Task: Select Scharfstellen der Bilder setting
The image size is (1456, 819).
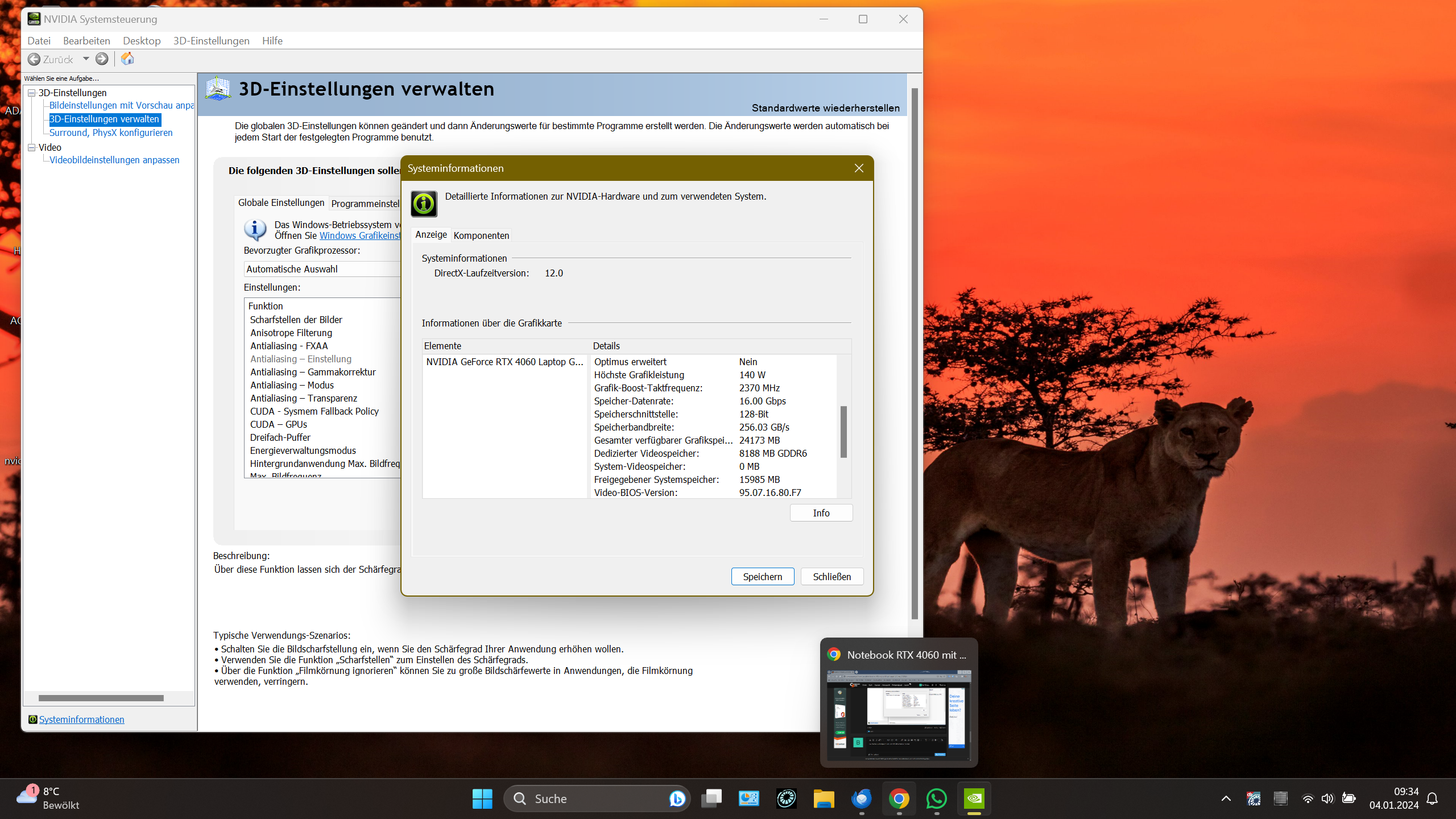Action: (x=296, y=320)
